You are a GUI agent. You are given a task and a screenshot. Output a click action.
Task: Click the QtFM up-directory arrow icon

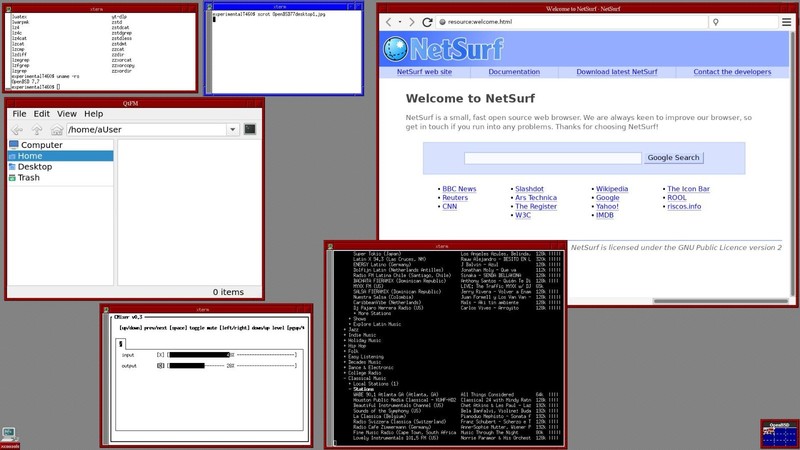(37, 130)
